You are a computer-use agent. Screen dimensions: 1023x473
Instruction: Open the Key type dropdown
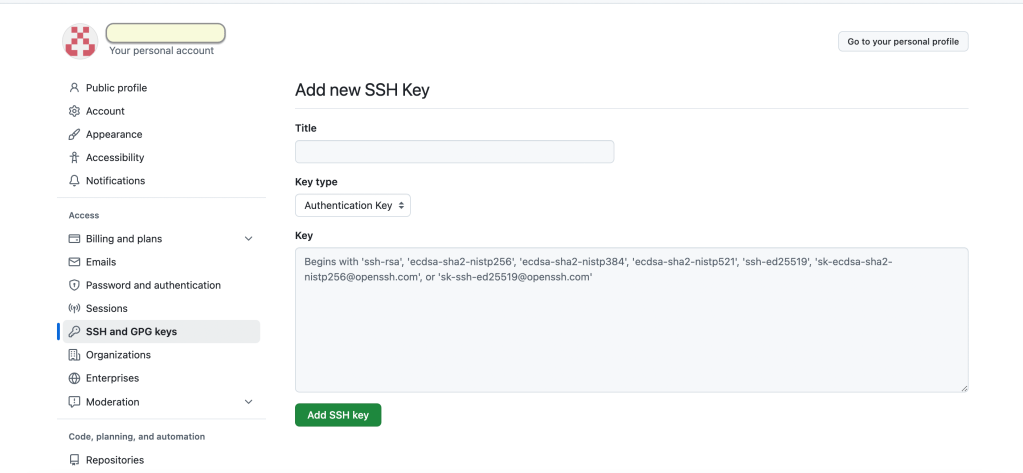pyautogui.click(x=353, y=205)
